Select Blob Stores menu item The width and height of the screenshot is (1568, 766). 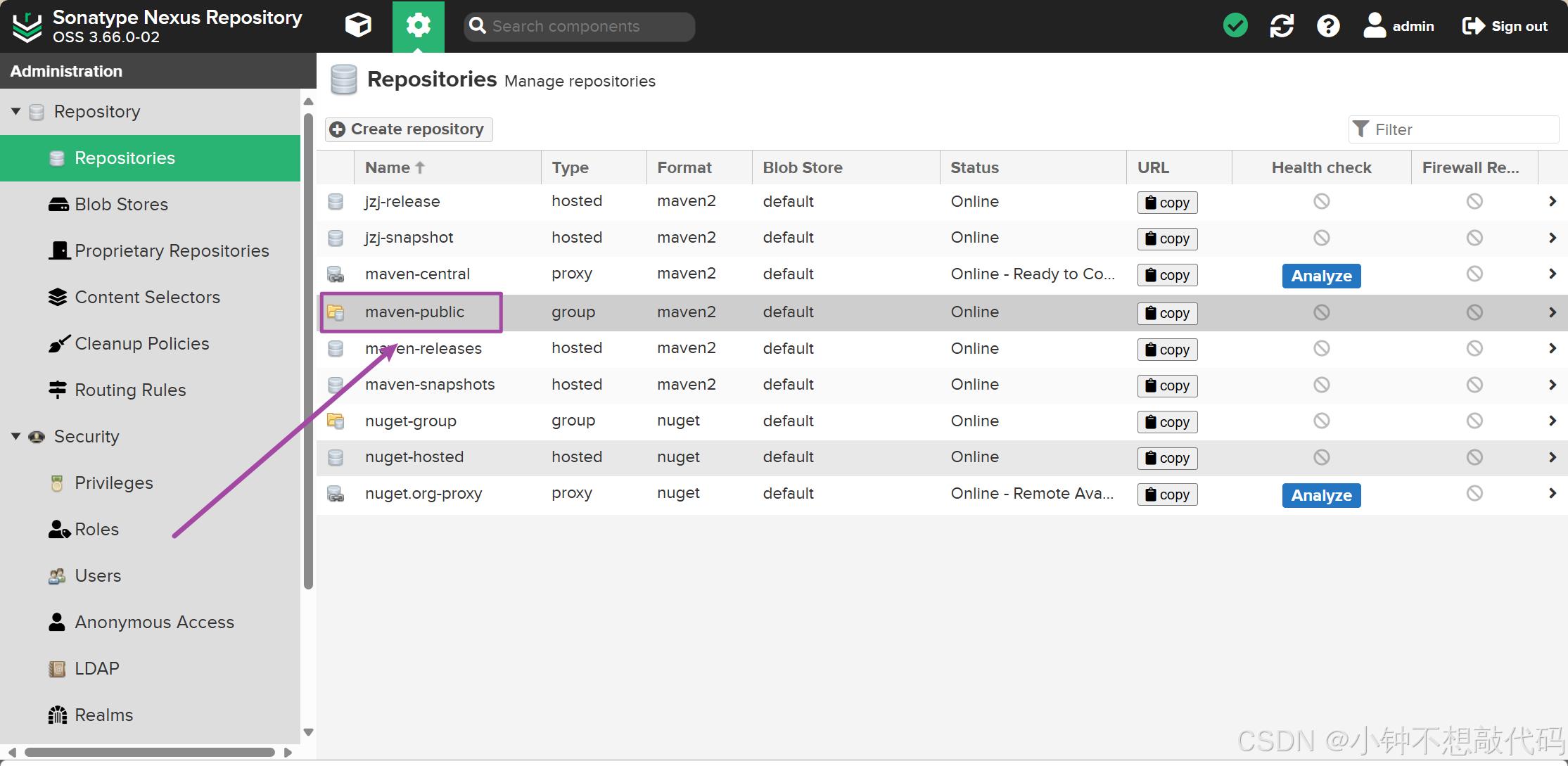point(120,204)
